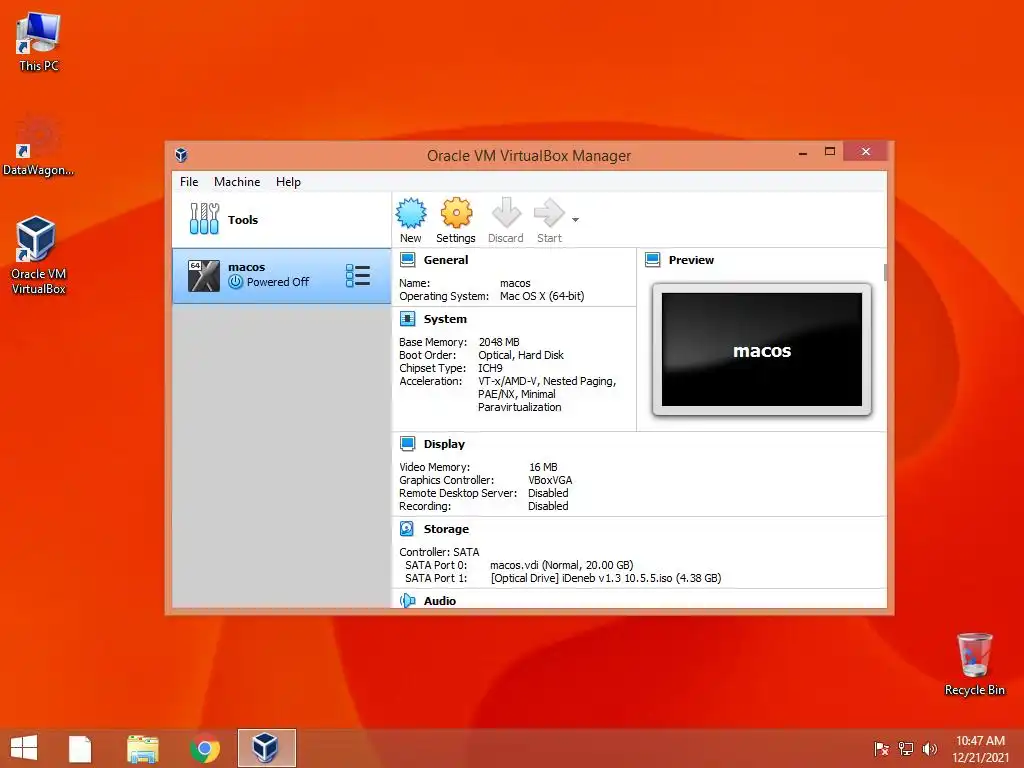1024x768 pixels.
Task: Click the Video Memory value 16 MB
Action: (543, 467)
